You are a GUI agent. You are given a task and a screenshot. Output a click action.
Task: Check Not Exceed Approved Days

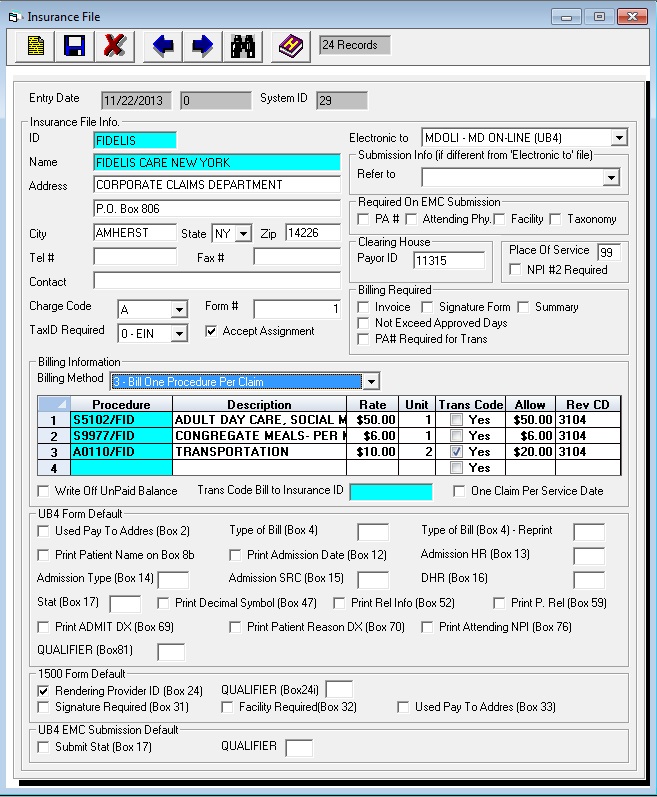pos(363,323)
